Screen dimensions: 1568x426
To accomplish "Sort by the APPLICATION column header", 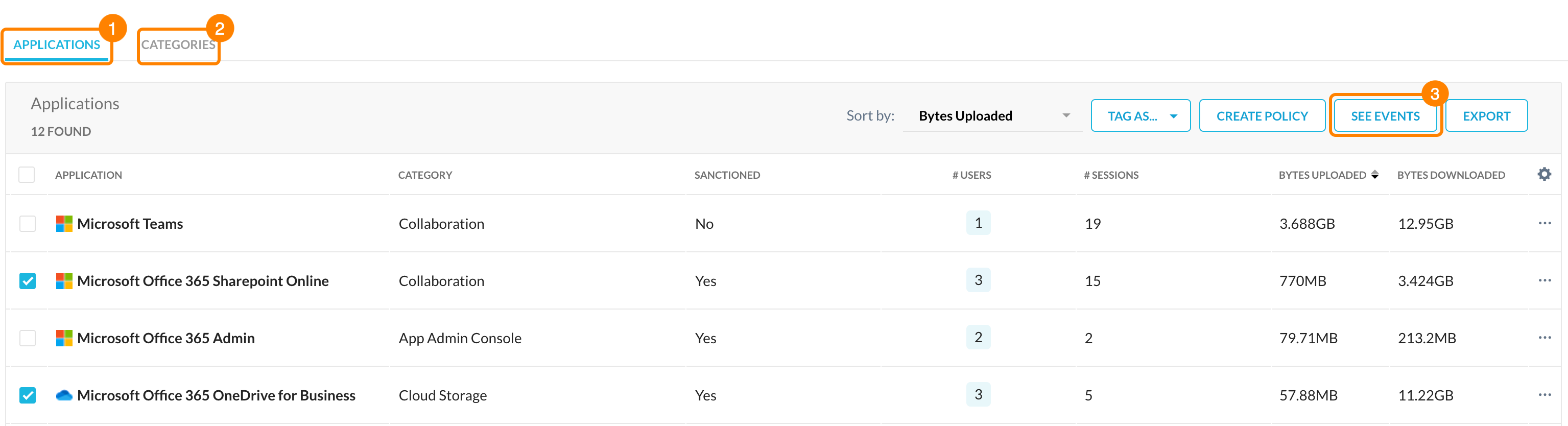I will tap(89, 175).
